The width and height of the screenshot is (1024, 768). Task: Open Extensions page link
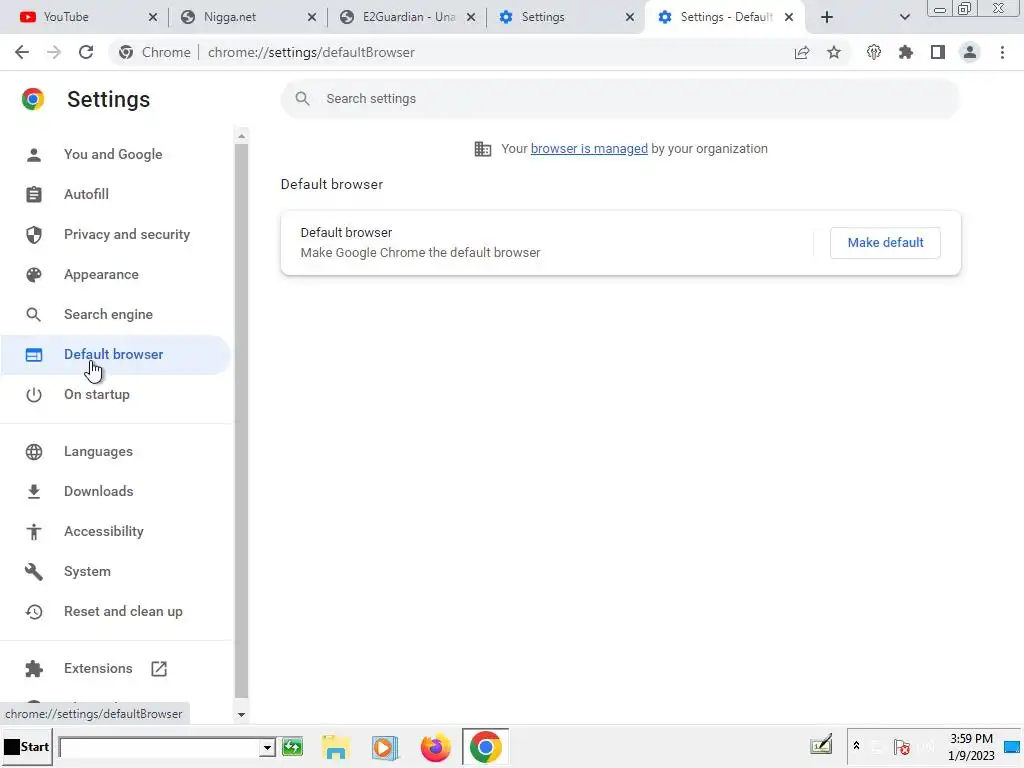(x=114, y=669)
